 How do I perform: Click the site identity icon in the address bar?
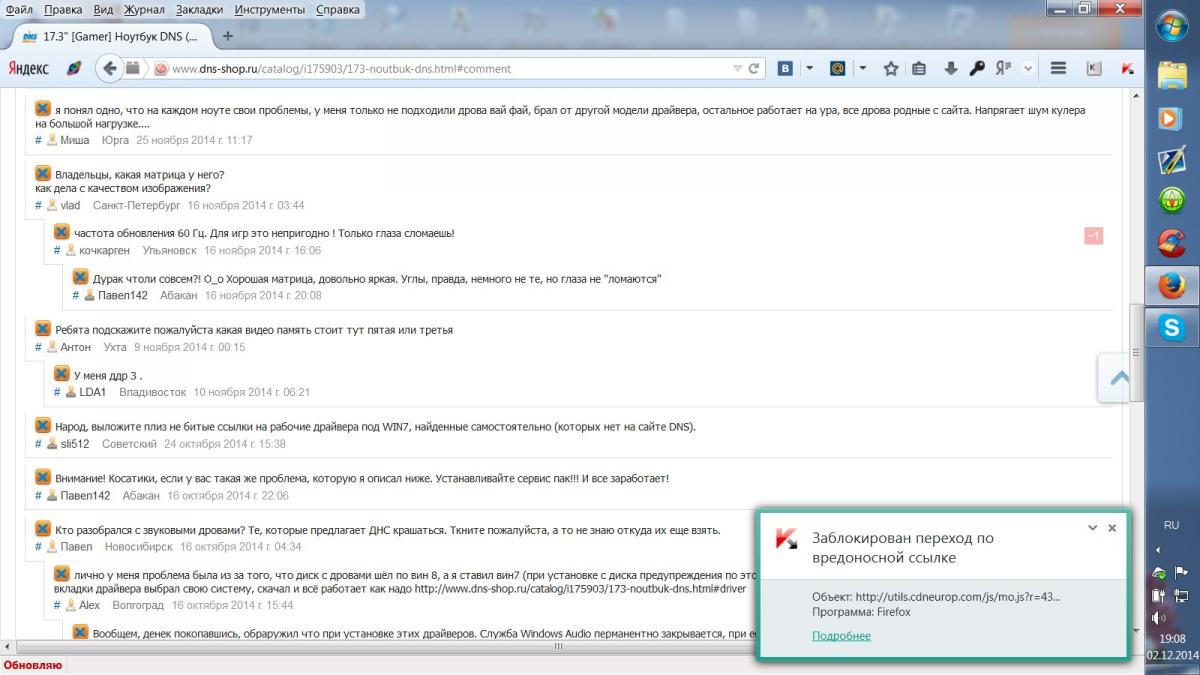click(160, 69)
